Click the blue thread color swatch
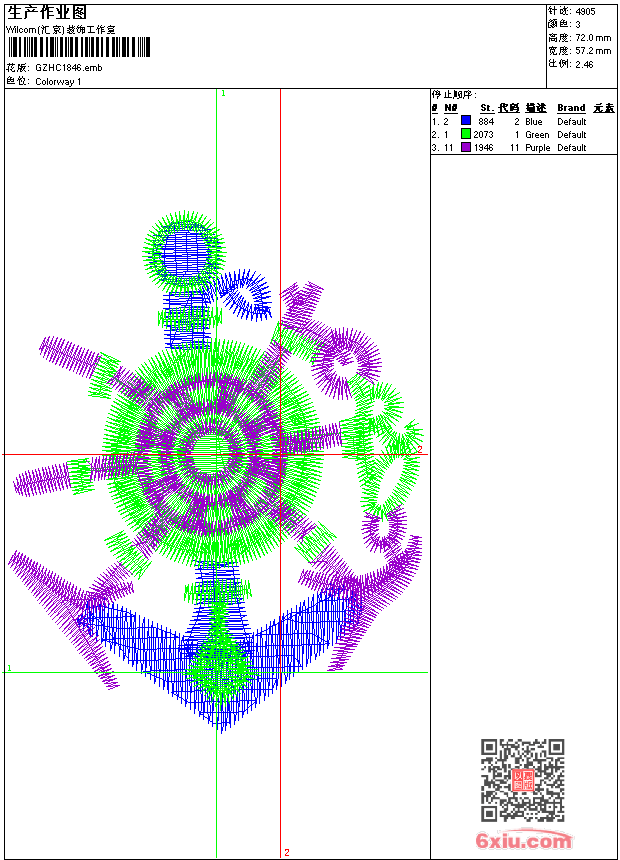 (x=466, y=121)
